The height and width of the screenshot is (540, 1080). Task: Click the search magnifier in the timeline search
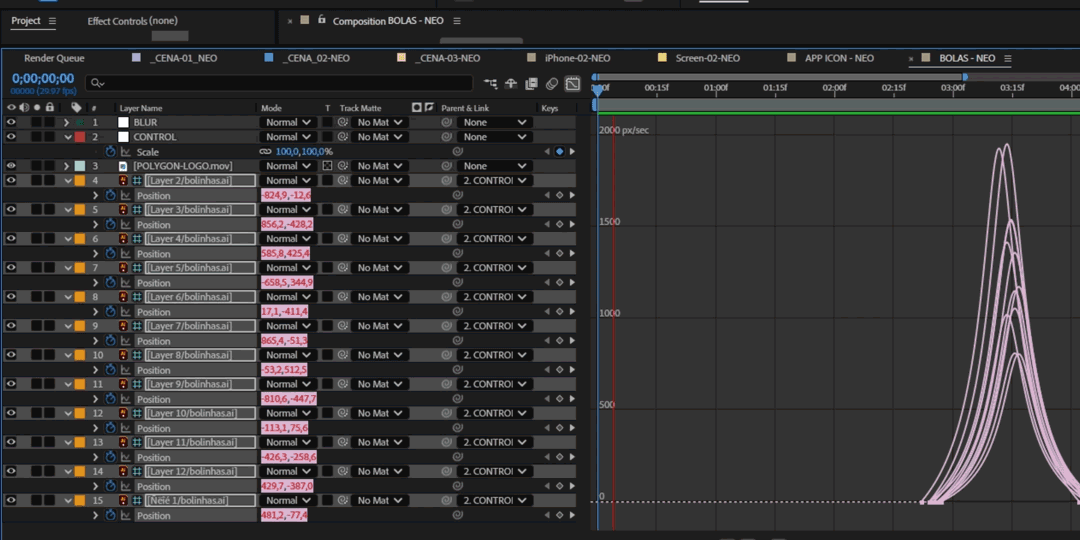97,83
